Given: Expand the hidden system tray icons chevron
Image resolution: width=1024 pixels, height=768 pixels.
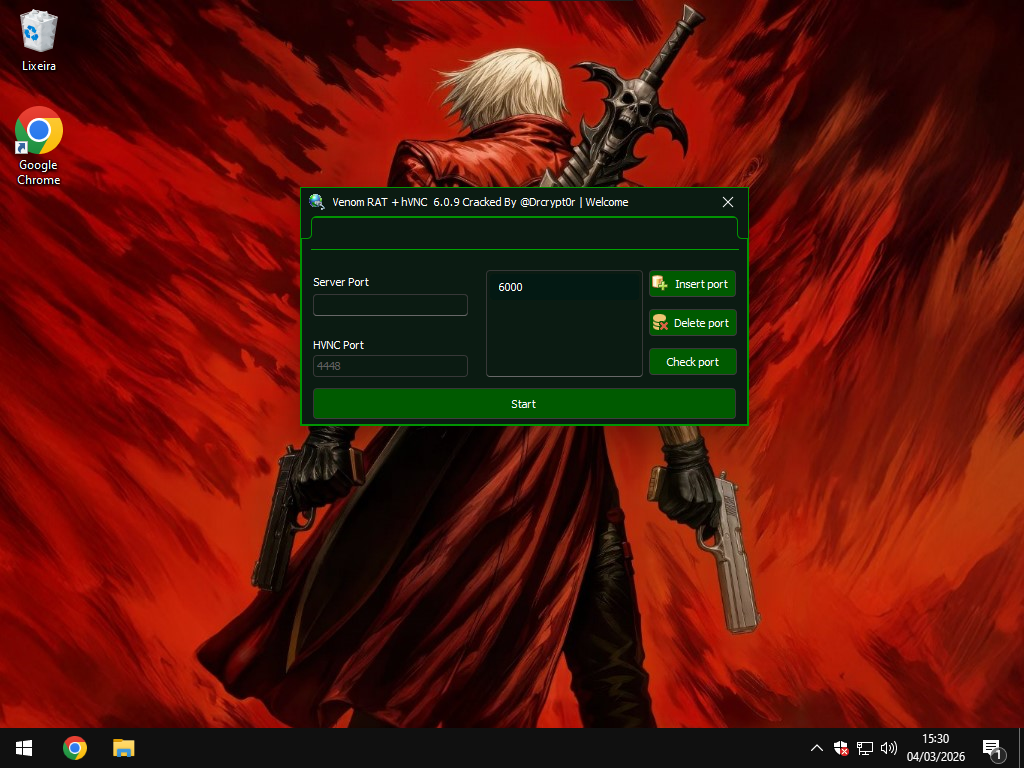Looking at the screenshot, I should (816, 748).
